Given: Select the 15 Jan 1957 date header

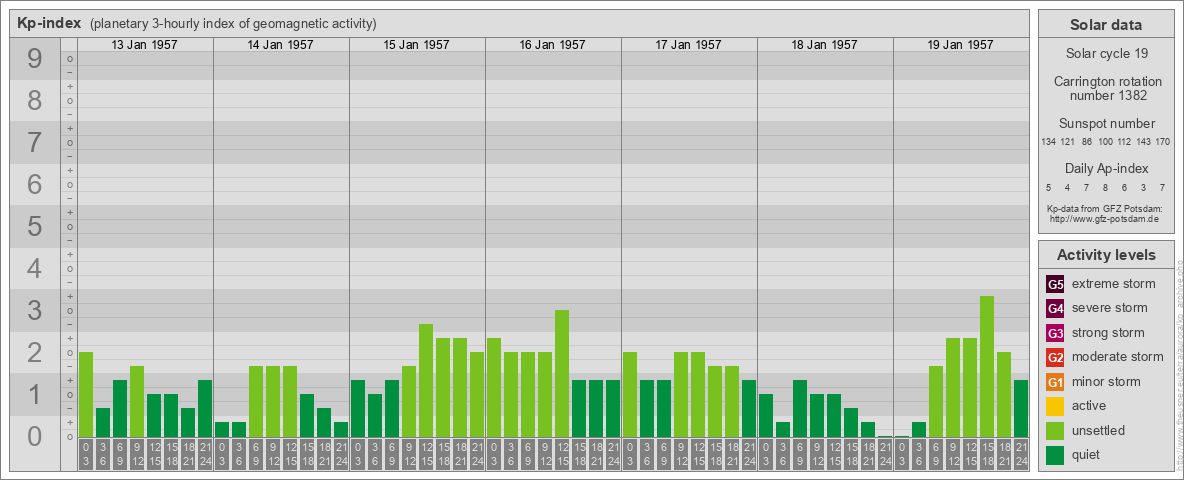Looking at the screenshot, I should 416,45.
